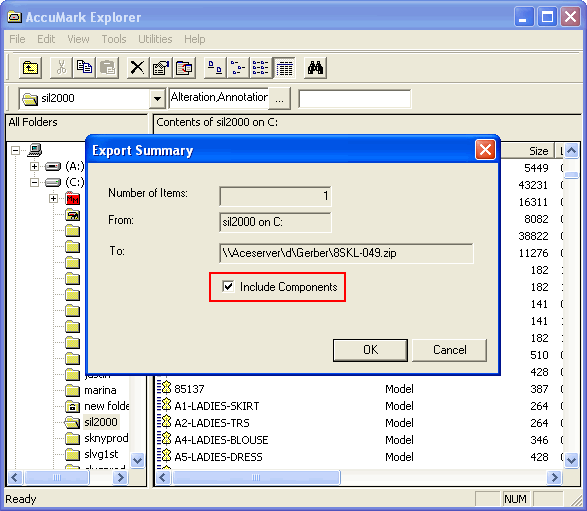Open the Utilities menu
The width and height of the screenshot is (587, 511).
(155, 39)
